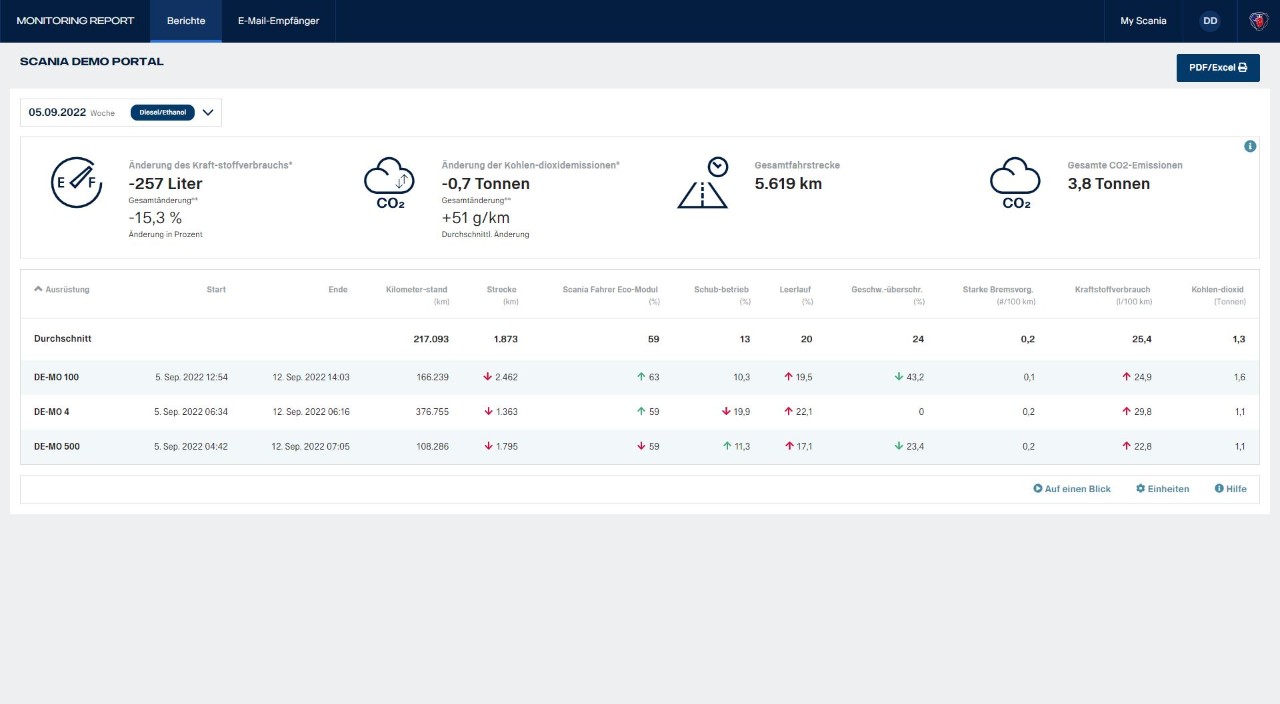Click the red up arrow beside 22,1
The image size is (1280, 704).
(x=788, y=412)
